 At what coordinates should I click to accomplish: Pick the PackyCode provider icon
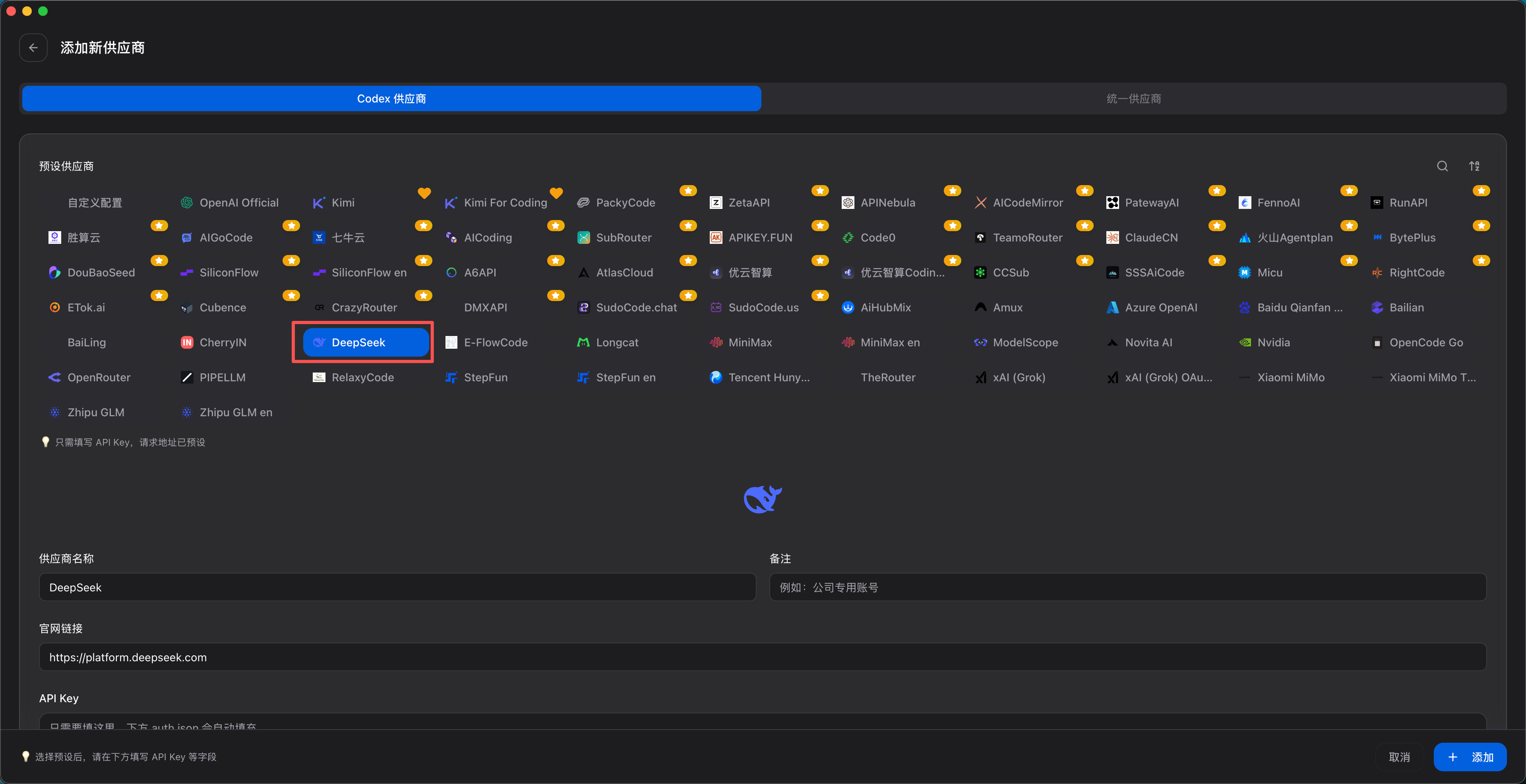[x=583, y=203]
